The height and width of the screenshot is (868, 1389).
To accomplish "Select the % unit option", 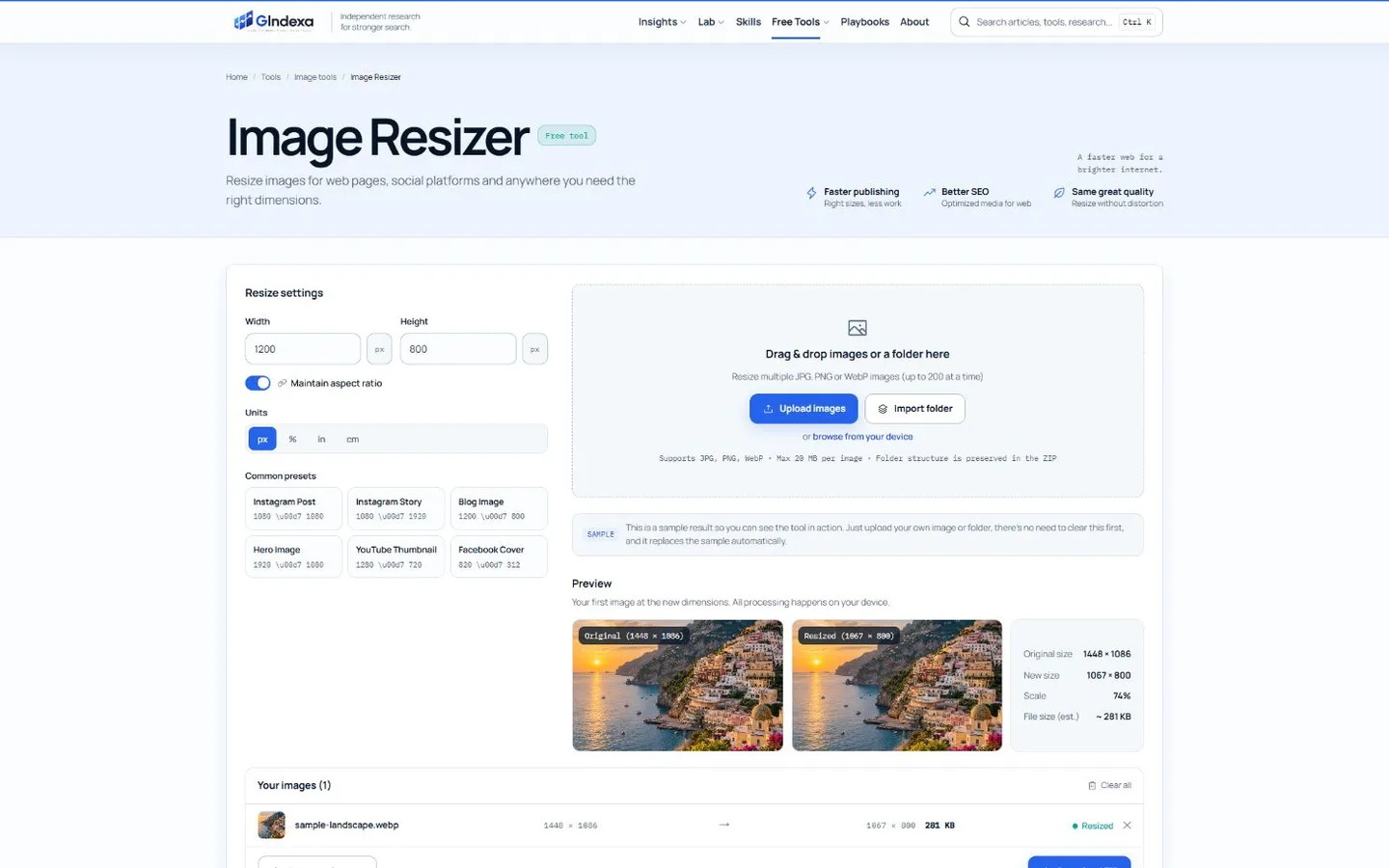I will click(292, 439).
